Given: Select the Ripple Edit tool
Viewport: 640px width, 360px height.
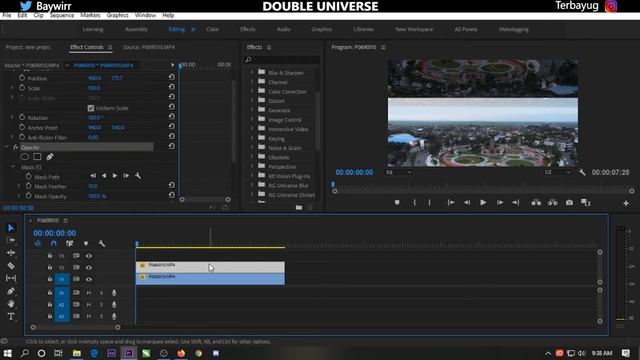Looking at the screenshot, I should point(11,253).
